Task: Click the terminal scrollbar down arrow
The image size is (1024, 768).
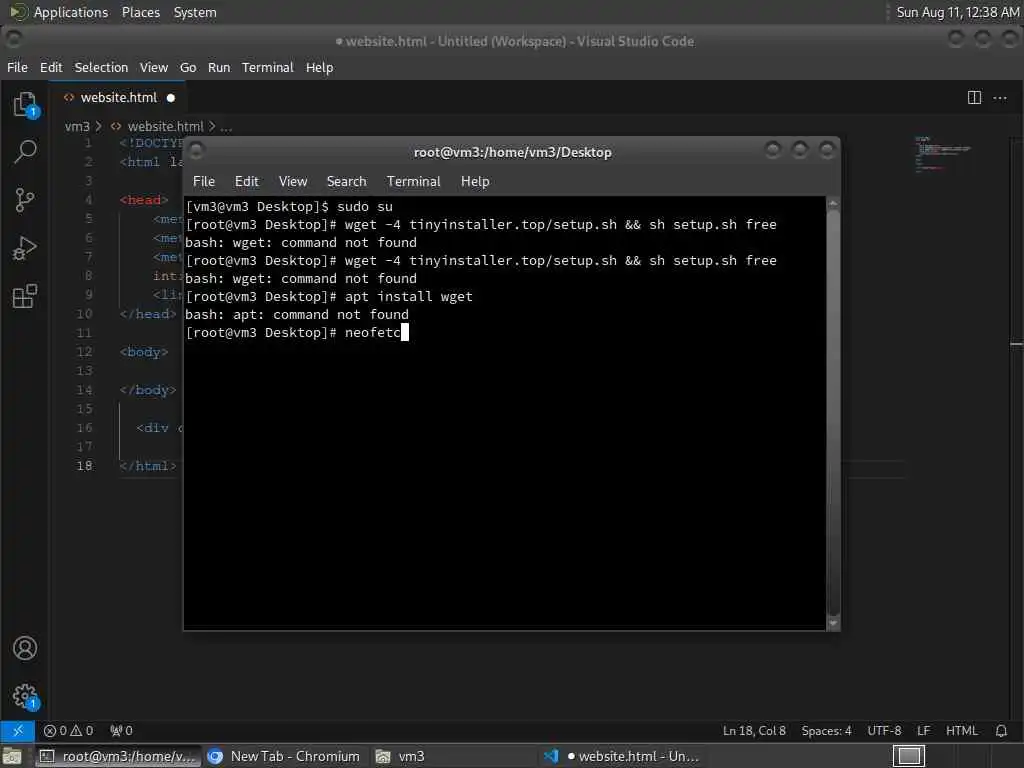Action: [833, 624]
